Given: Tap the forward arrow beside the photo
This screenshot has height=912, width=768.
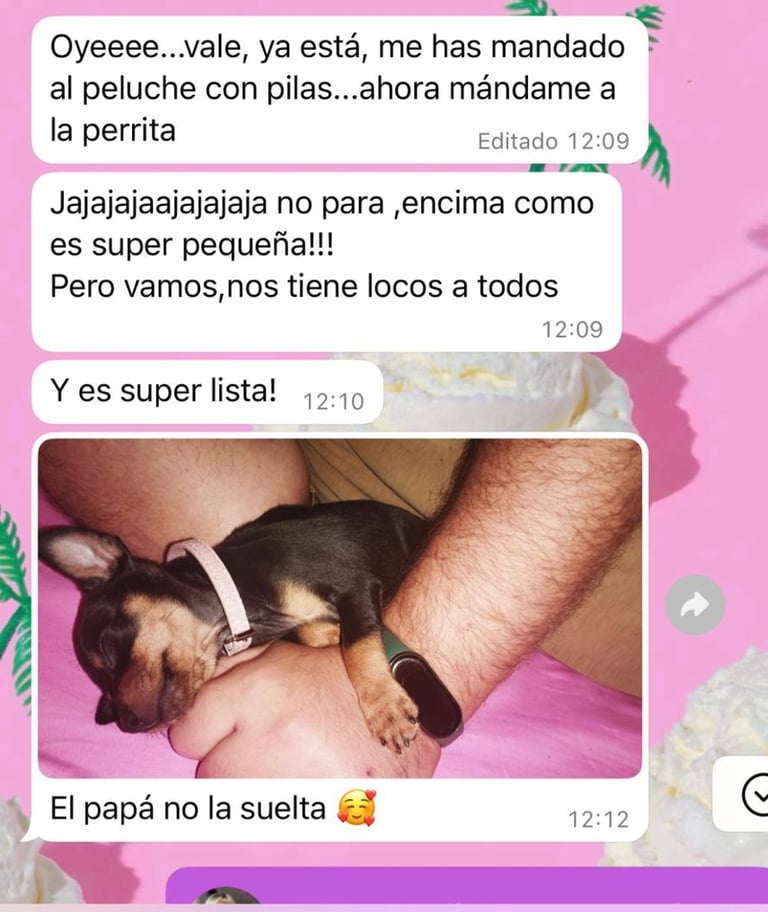Looking at the screenshot, I should pyautogui.click(x=695, y=605).
